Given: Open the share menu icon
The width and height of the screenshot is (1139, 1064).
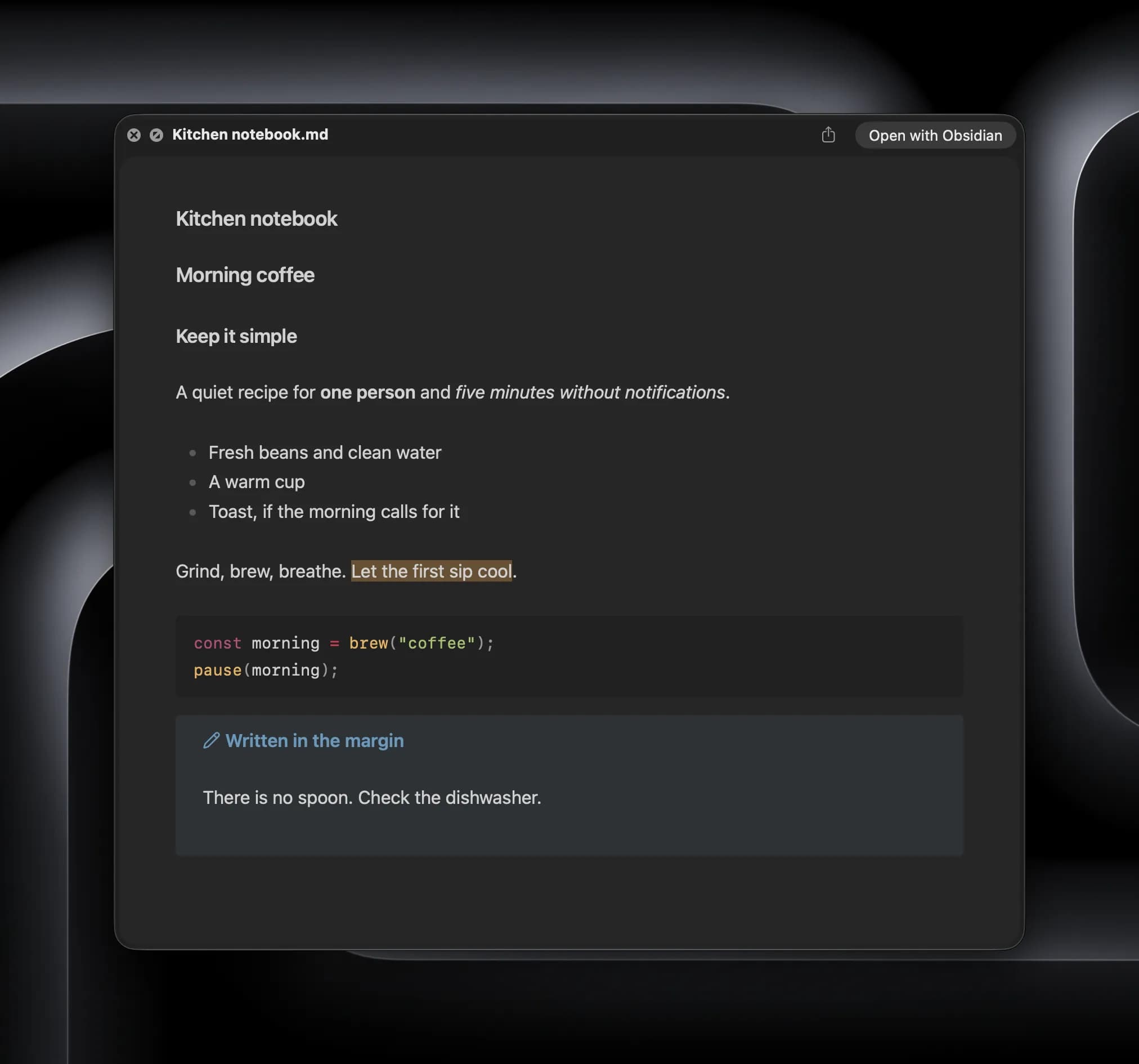Looking at the screenshot, I should pyautogui.click(x=828, y=135).
